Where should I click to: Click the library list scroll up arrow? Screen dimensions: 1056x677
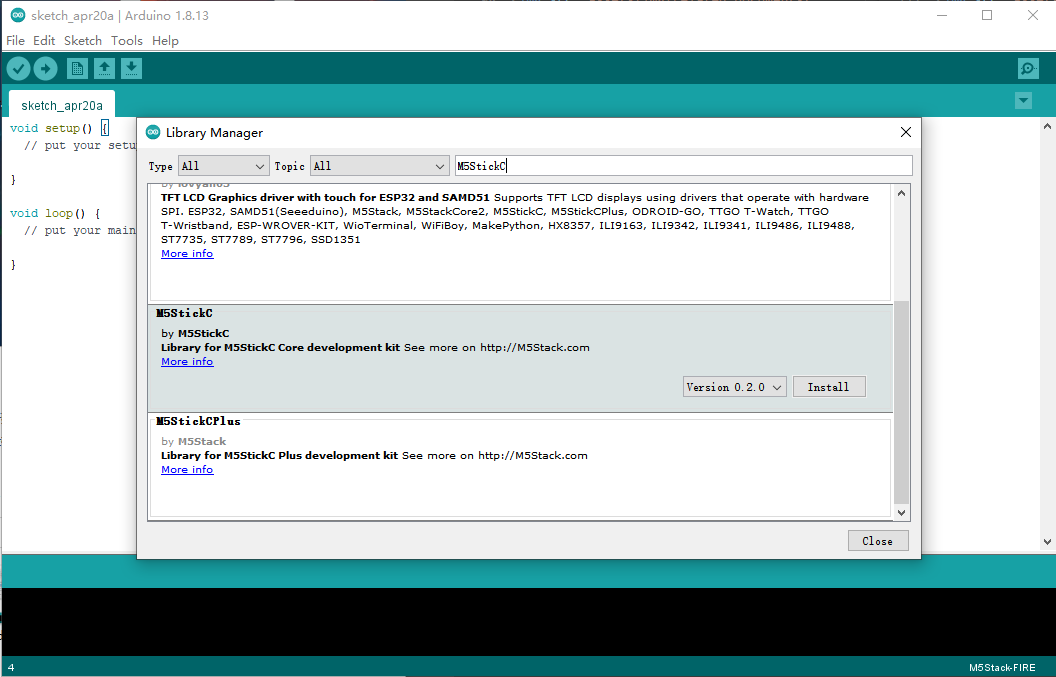pyautogui.click(x=901, y=193)
